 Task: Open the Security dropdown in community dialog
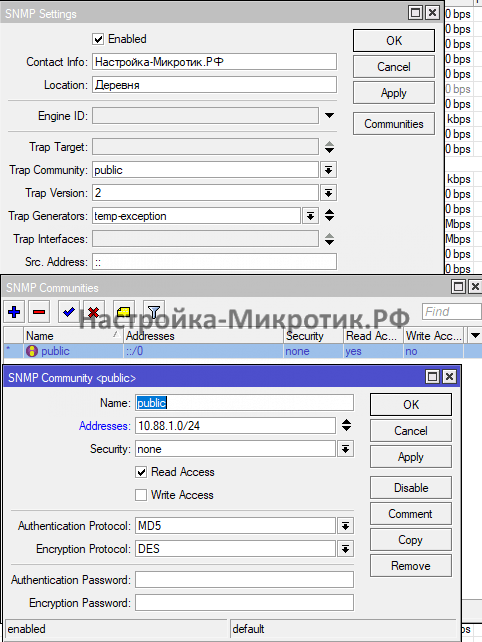[x=346, y=449]
